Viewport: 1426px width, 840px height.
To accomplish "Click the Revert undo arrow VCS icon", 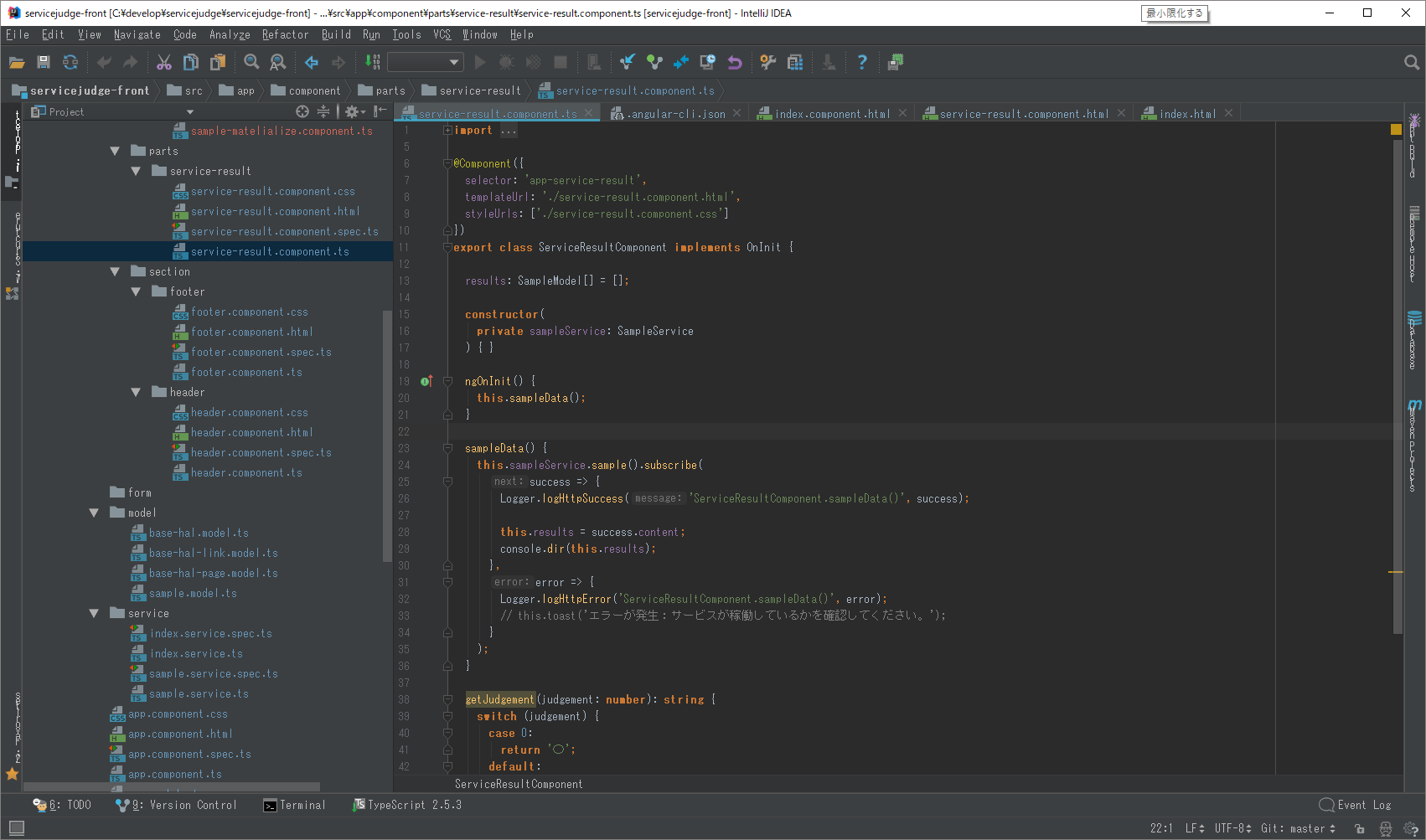I will pos(735,62).
